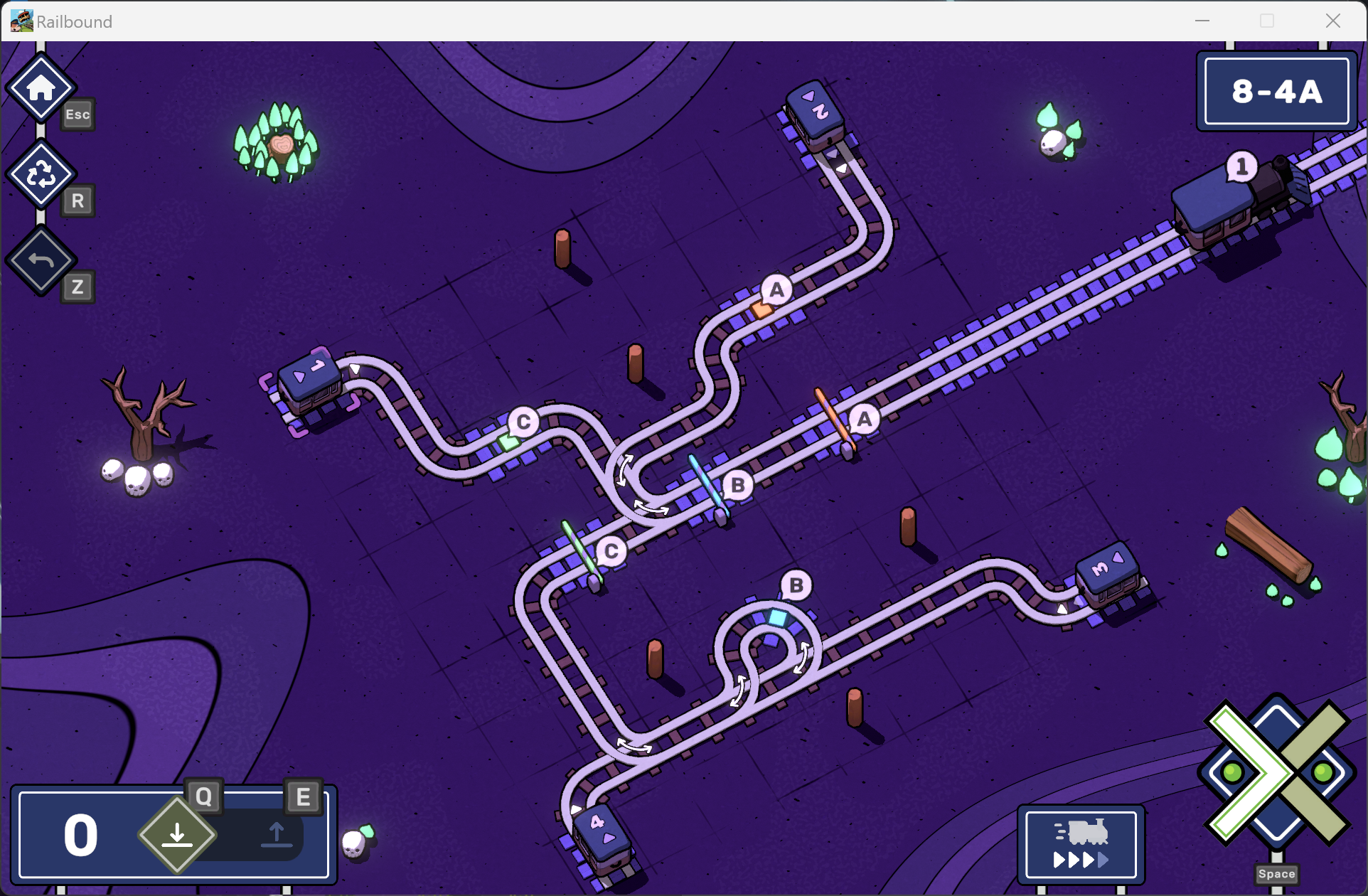Click the Q key hint badge
The image size is (1368, 896).
coord(203,796)
